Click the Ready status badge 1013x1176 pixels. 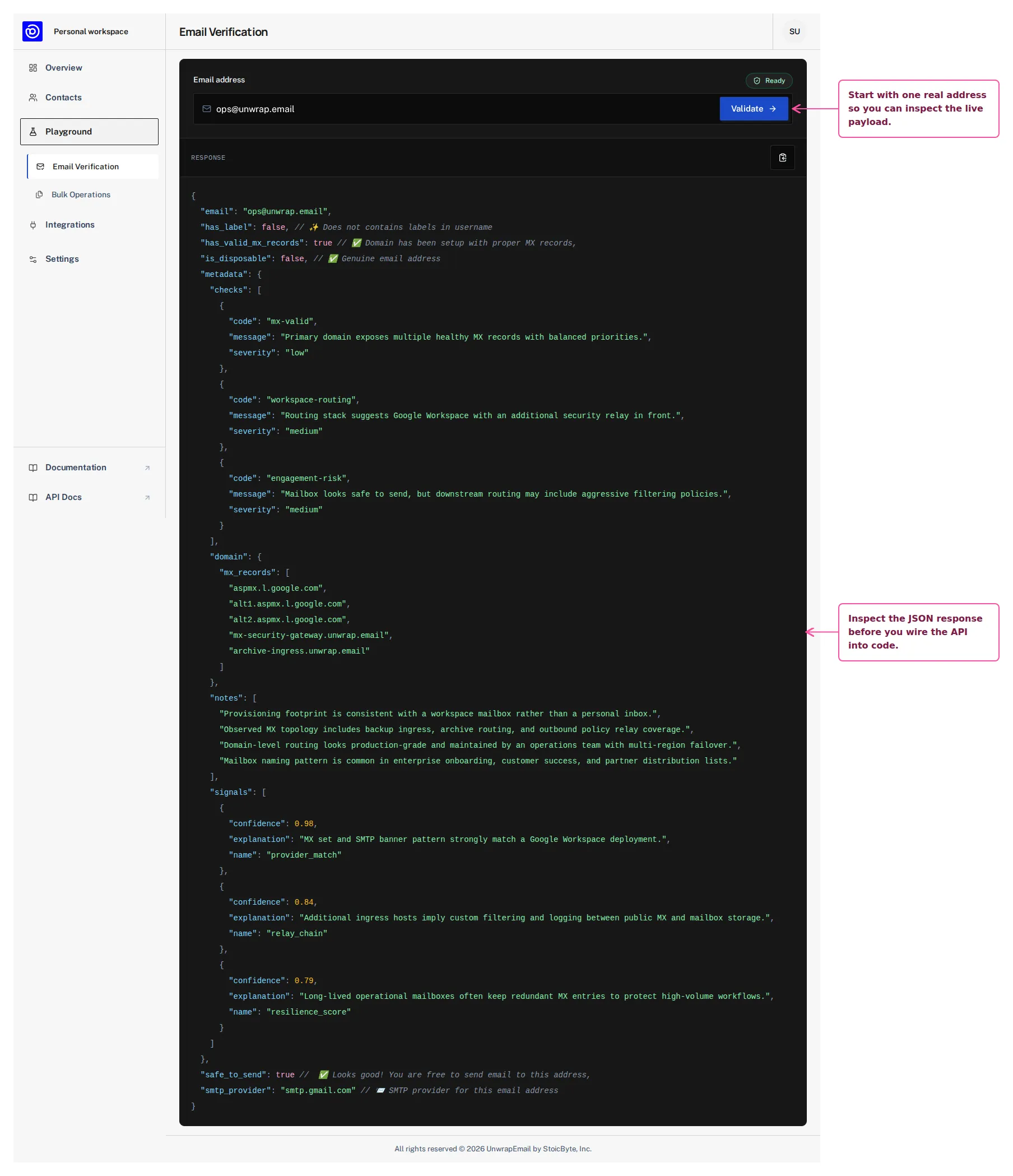click(769, 81)
